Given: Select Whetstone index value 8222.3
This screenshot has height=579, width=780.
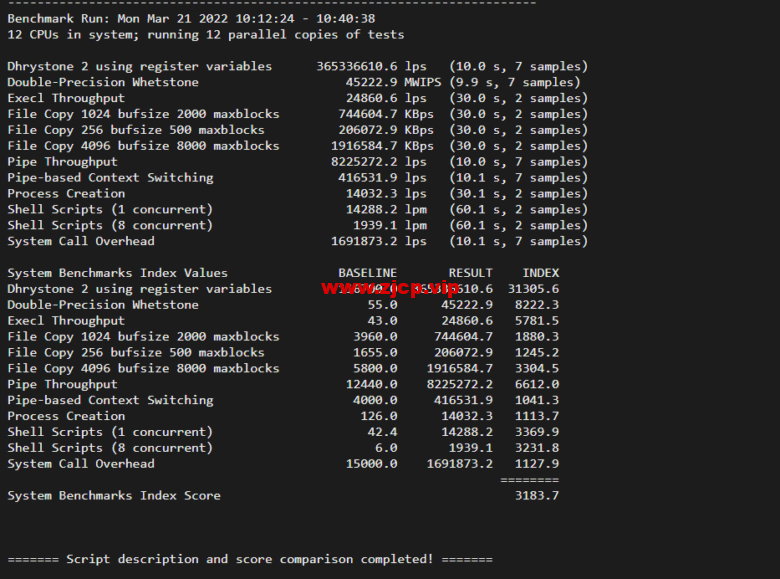Looking at the screenshot, I should click(537, 305).
